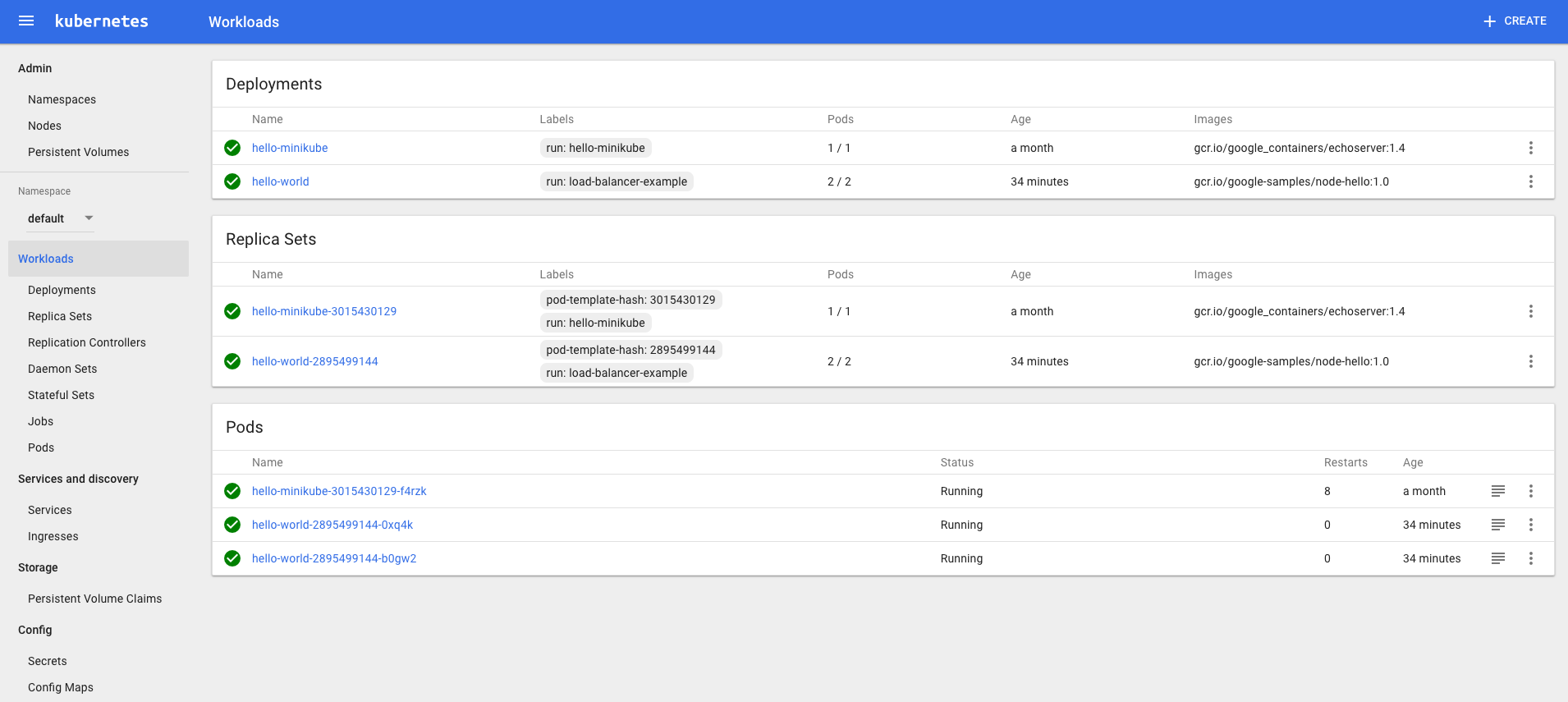Navigate to Config Maps

pos(61,687)
